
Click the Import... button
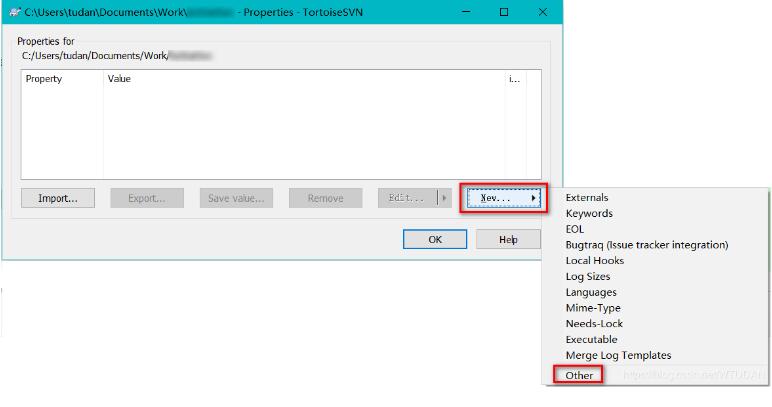coord(58,198)
